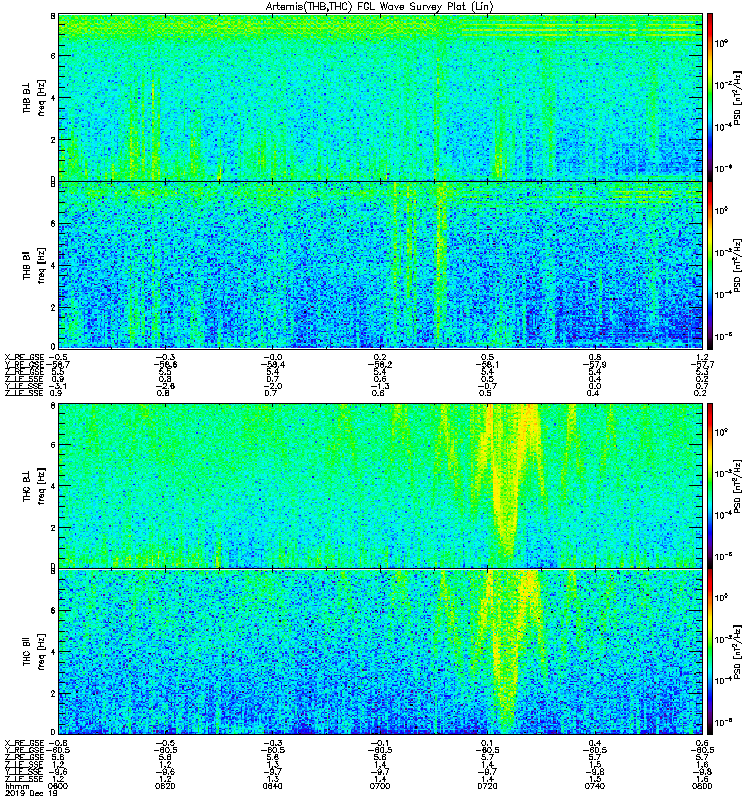Click the 'X_RE_GSE' row label under the THC panels

coord(24,743)
